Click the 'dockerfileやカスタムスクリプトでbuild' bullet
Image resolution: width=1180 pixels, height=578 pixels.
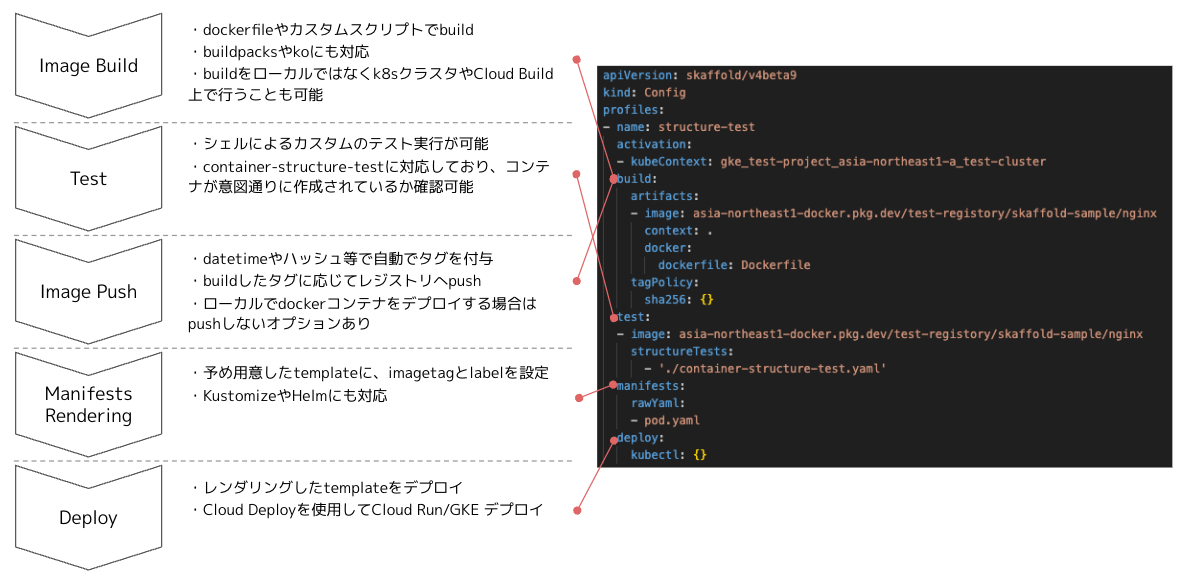(x=332, y=30)
